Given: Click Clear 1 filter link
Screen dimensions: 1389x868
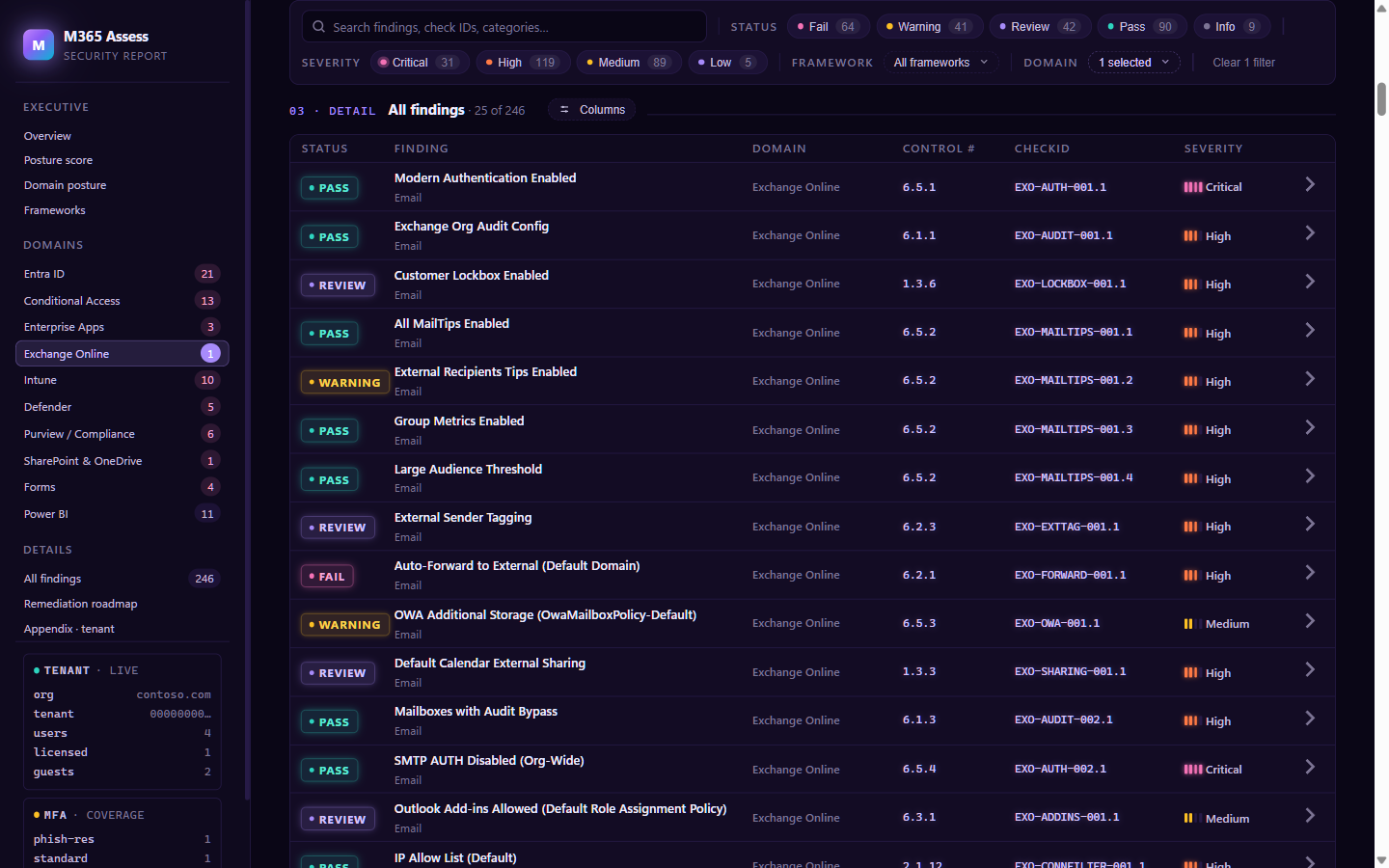Looking at the screenshot, I should click(1243, 63).
